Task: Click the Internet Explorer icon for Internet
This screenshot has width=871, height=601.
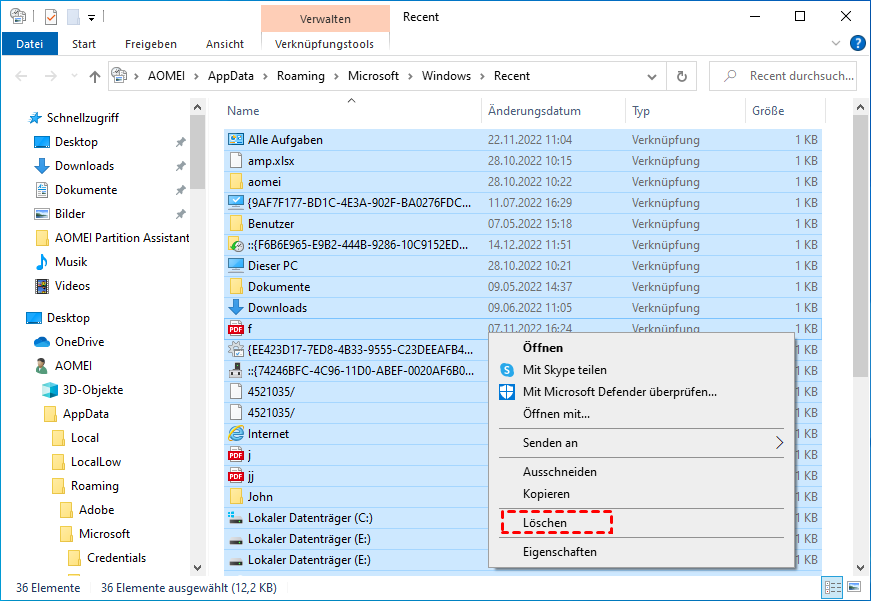Action: 236,433
